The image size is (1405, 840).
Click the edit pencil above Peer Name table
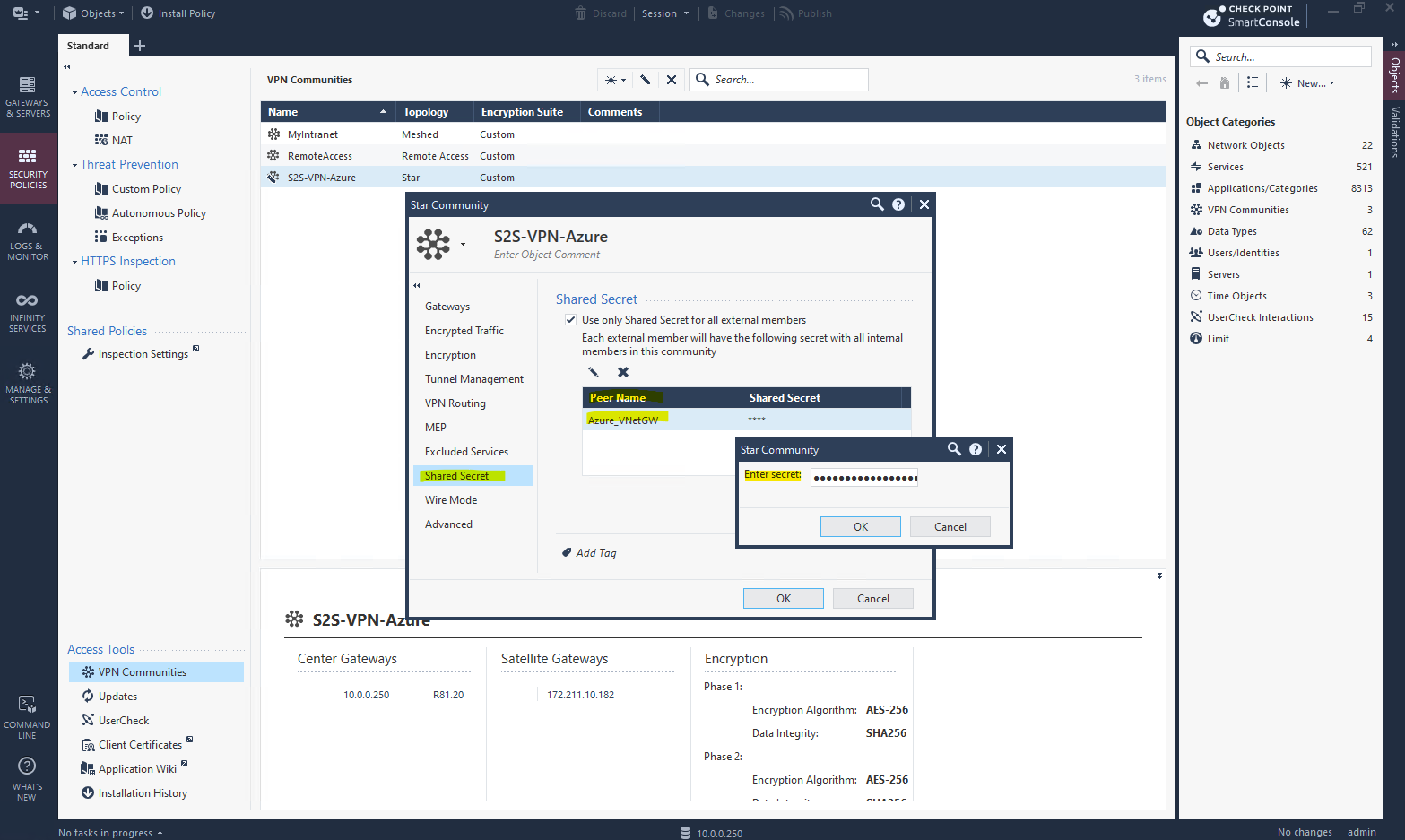point(594,372)
